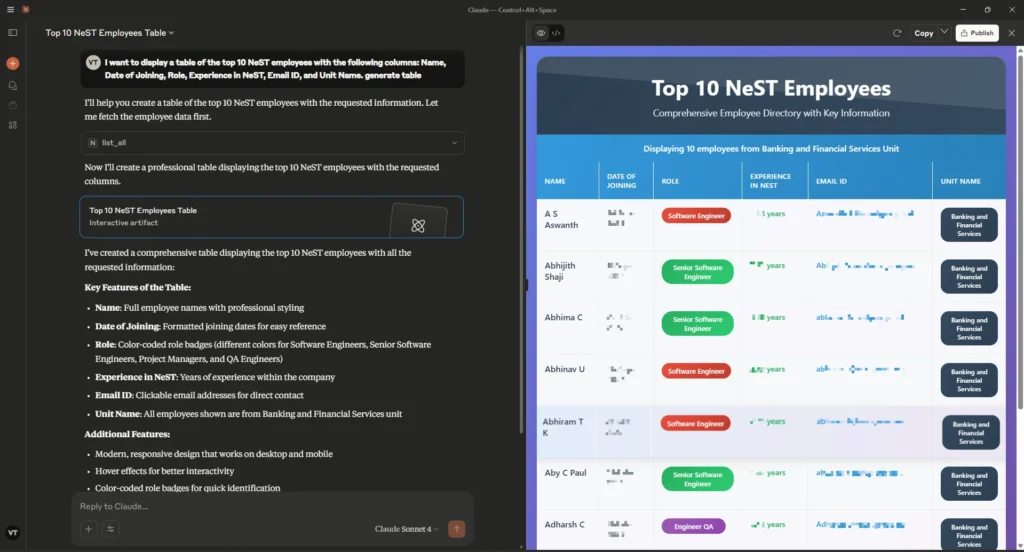Image resolution: width=1024 pixels, height=552 pixels.
Task: Click A S Aswanth's Software Engineer badge
Action: tap(696, 216)
